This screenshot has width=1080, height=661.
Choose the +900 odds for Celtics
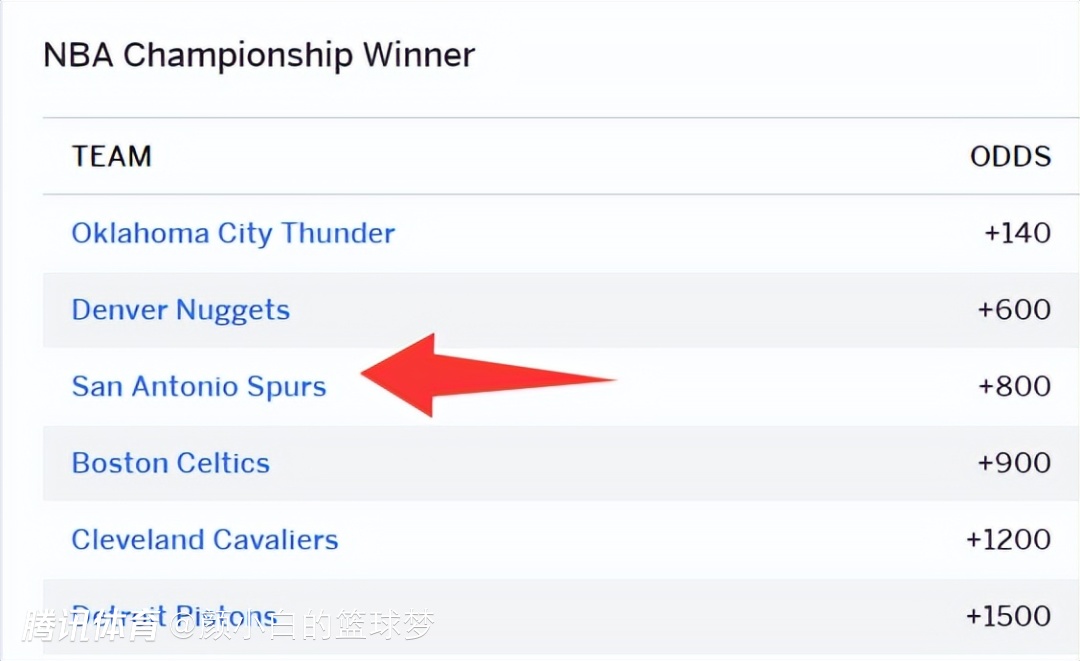click(x=1013, y=463)
